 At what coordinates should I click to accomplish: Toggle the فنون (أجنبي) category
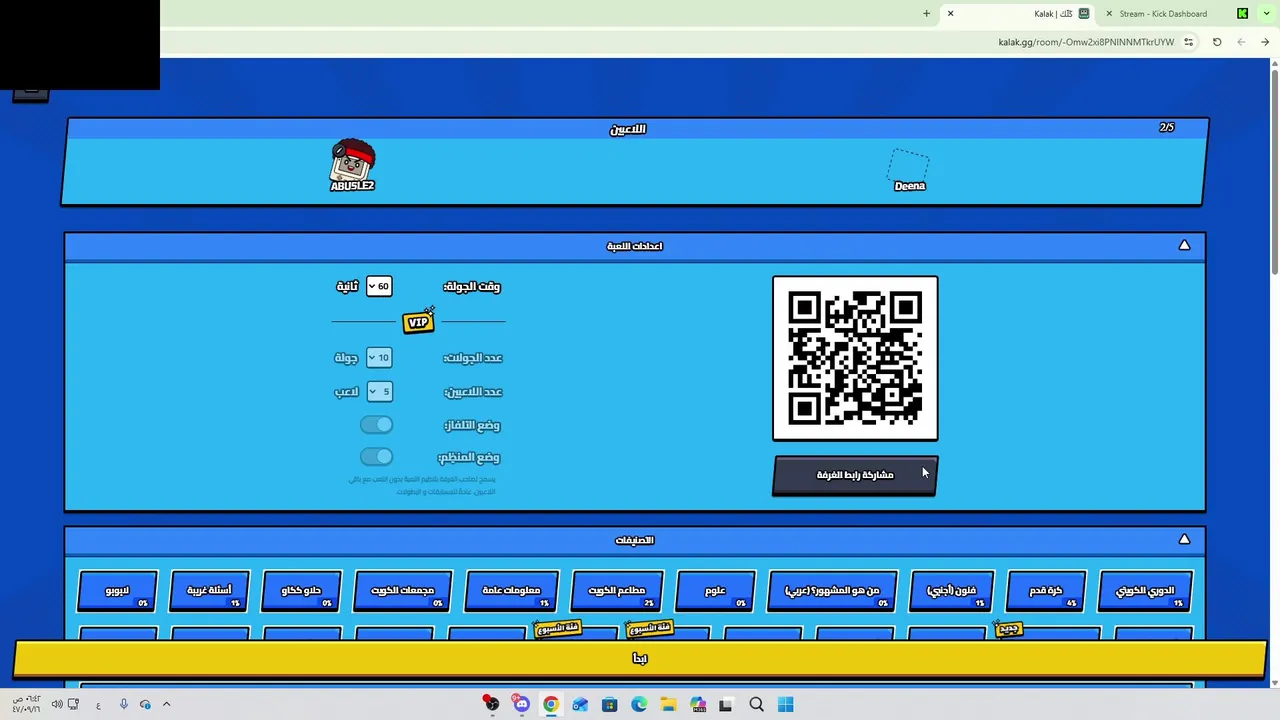pyautogui.click(x=951, y=591)
